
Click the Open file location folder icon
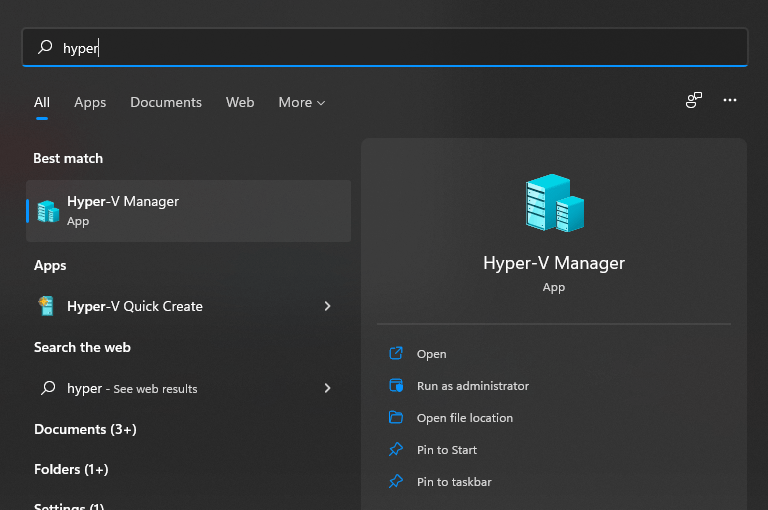[396, 417]
